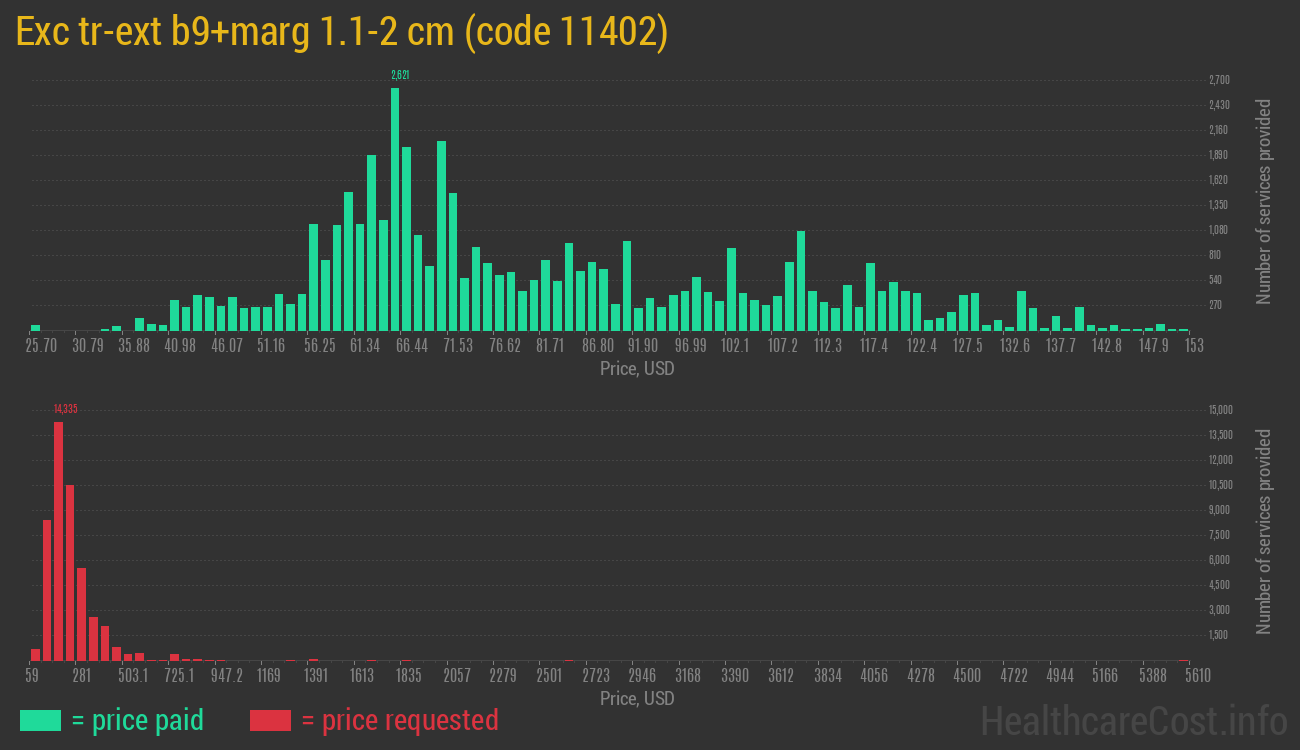Image resolution: width=1300 pixels, height=750 pixels.
Task: Click the green price paid legend swatch
Action: (40, 720)
